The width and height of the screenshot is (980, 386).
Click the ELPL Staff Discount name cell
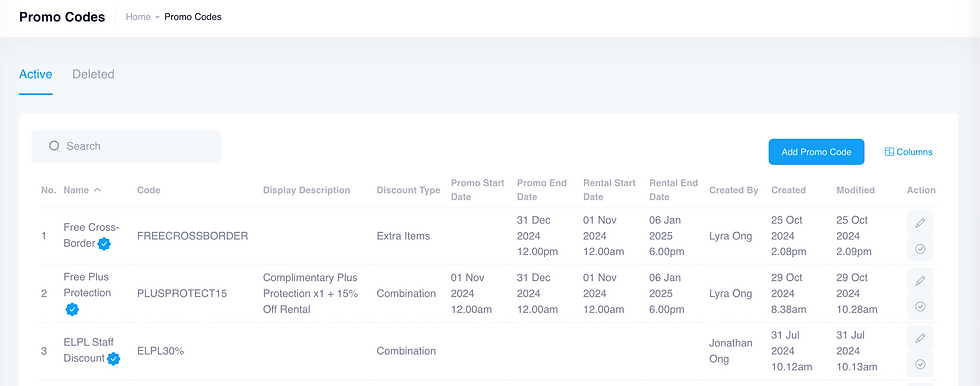coord(92,351)
